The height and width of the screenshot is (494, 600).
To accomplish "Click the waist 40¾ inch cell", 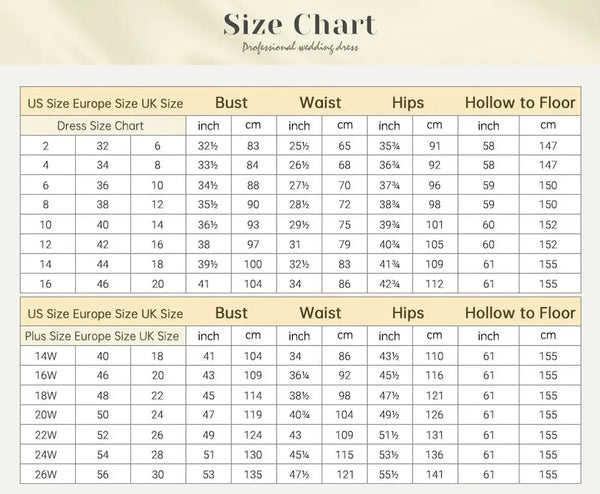I will (299, 415).
